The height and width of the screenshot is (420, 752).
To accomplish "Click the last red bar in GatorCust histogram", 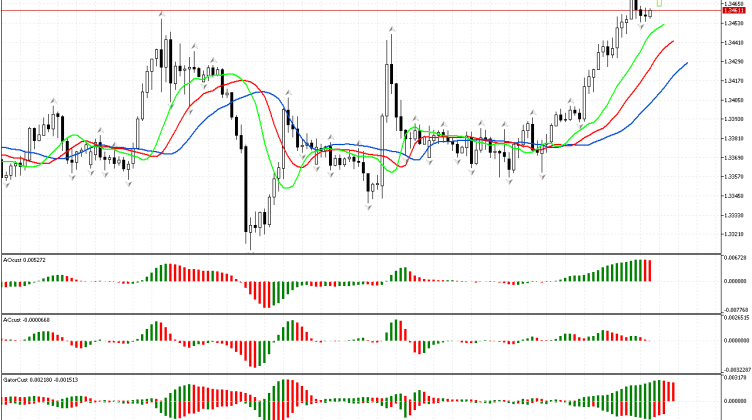I will (x=673, y=392).
